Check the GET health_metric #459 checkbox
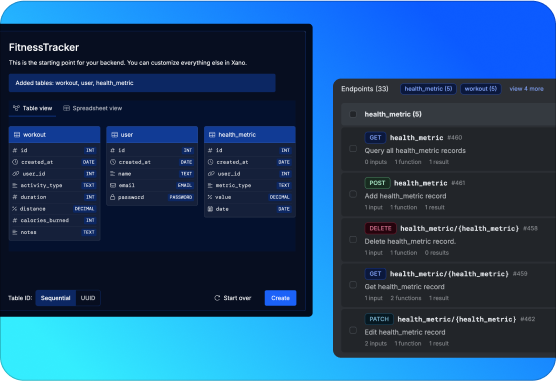 tap(353, 285)
